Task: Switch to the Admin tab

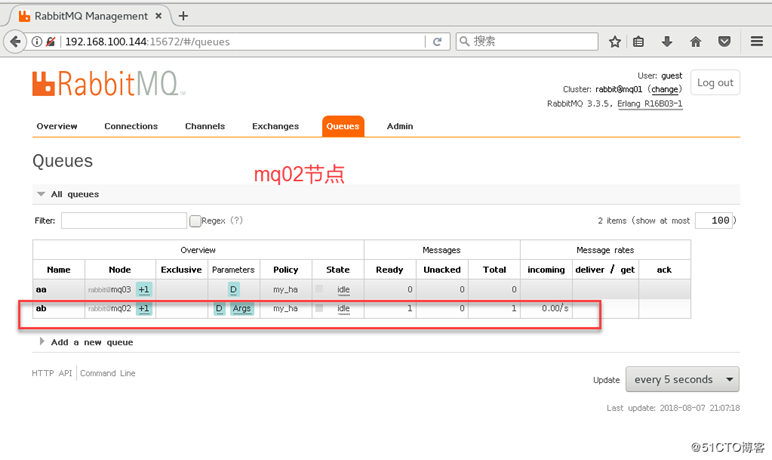Action: [x=400, y=126]
